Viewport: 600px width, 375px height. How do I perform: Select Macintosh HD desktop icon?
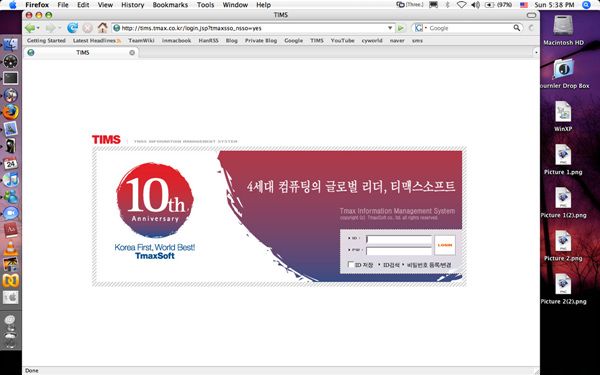coord(563,31)
